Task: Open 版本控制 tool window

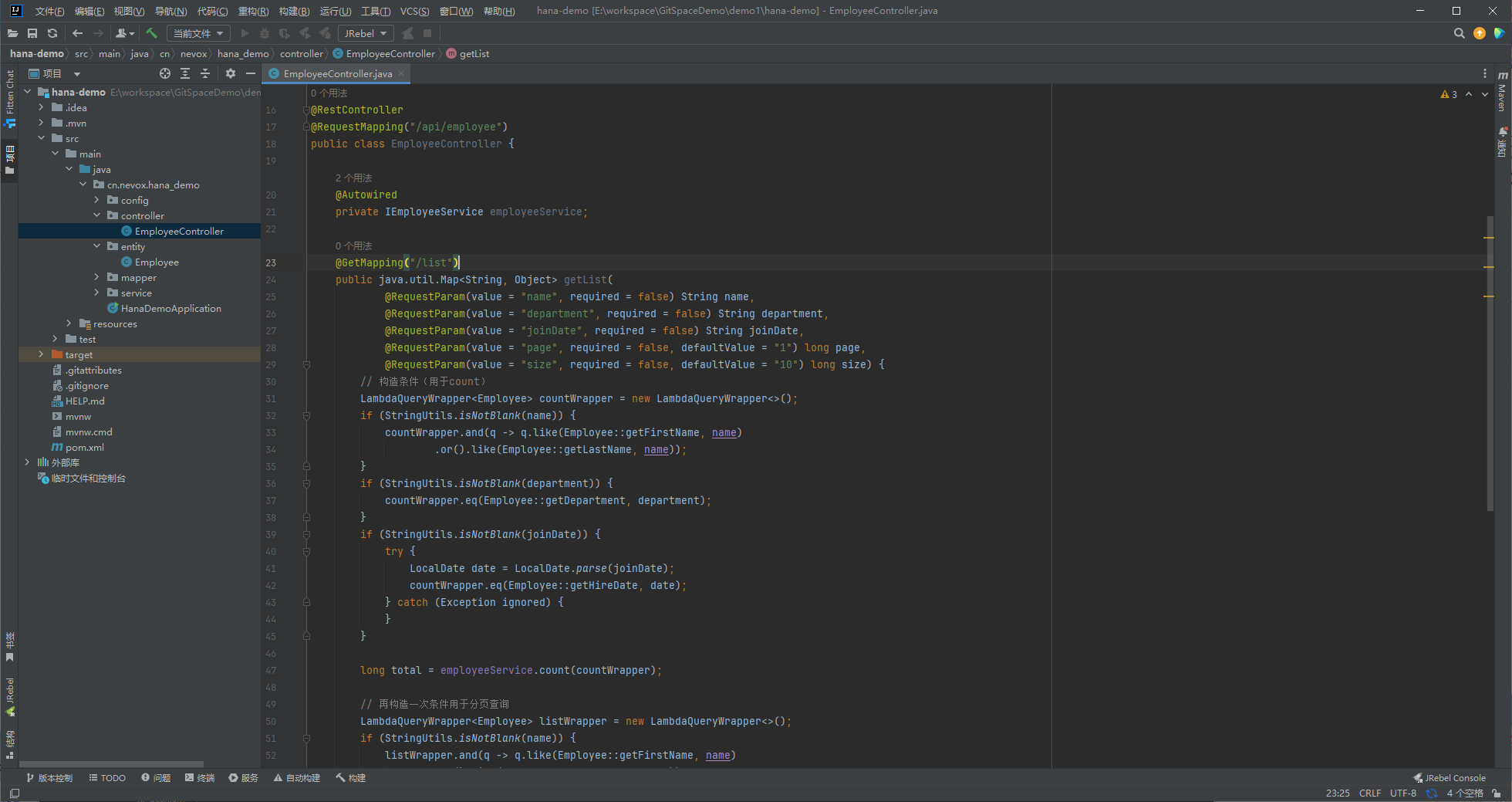Action: coord(49,778)
